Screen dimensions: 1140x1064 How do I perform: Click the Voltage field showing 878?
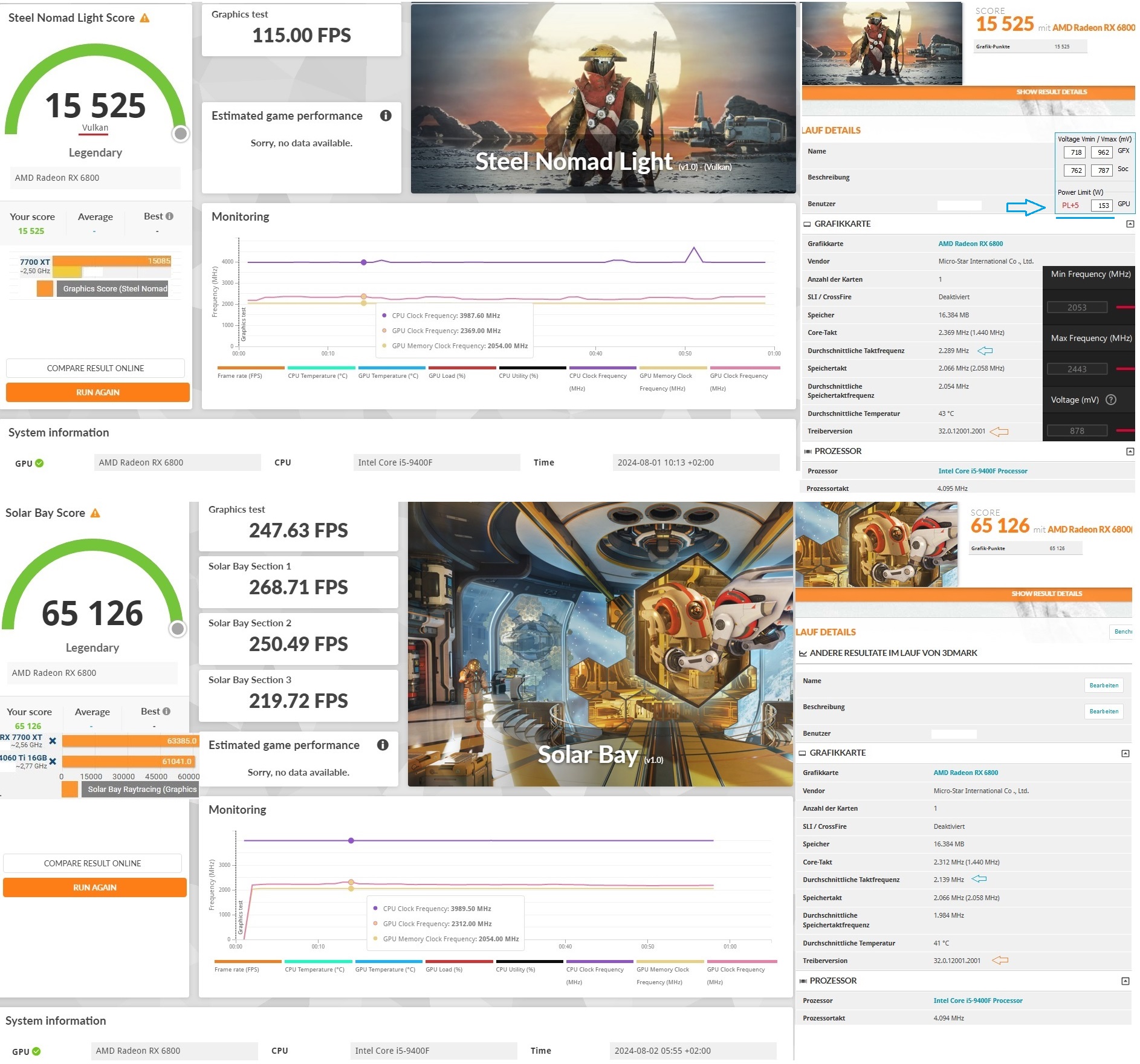point(1077,431)
